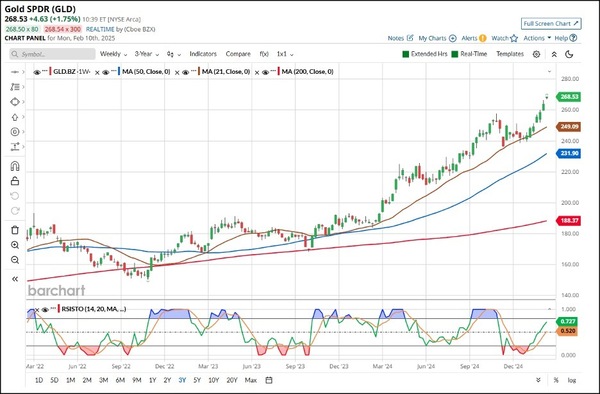
Task: Select the Max time range
Action: pyautogui.click(x=251, y=380)
